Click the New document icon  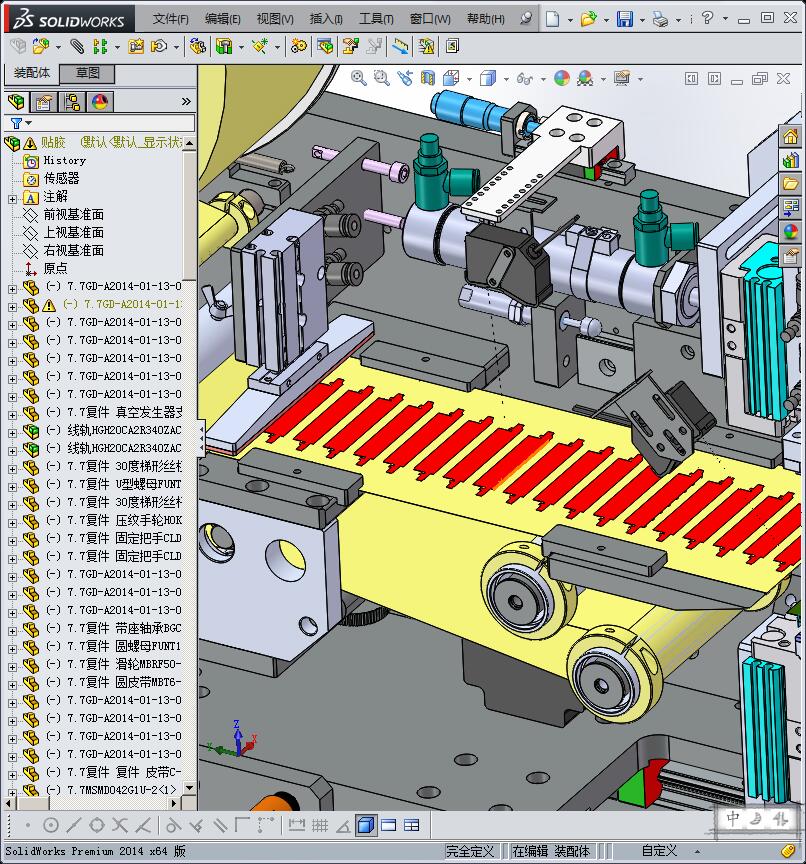552,19
